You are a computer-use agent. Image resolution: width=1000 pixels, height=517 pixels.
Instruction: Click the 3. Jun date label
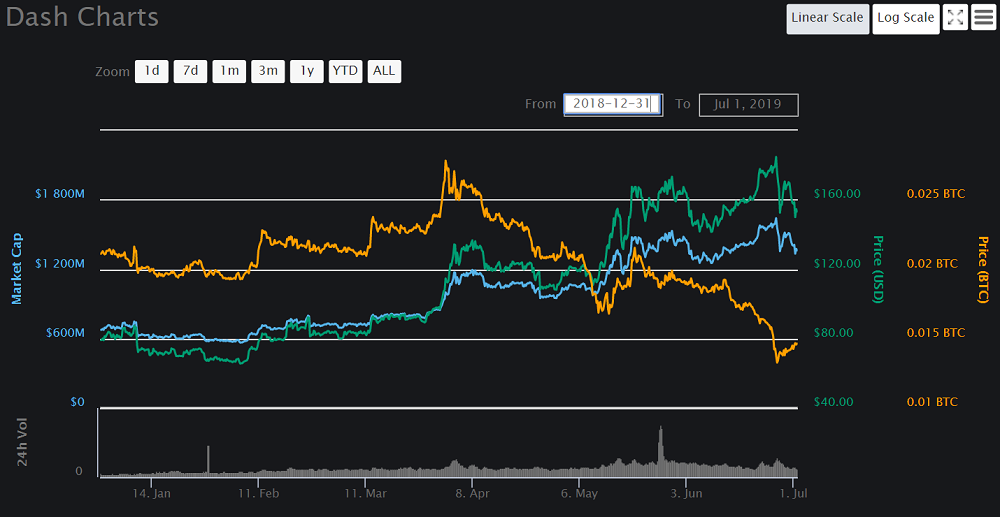[x=685, y=494]
